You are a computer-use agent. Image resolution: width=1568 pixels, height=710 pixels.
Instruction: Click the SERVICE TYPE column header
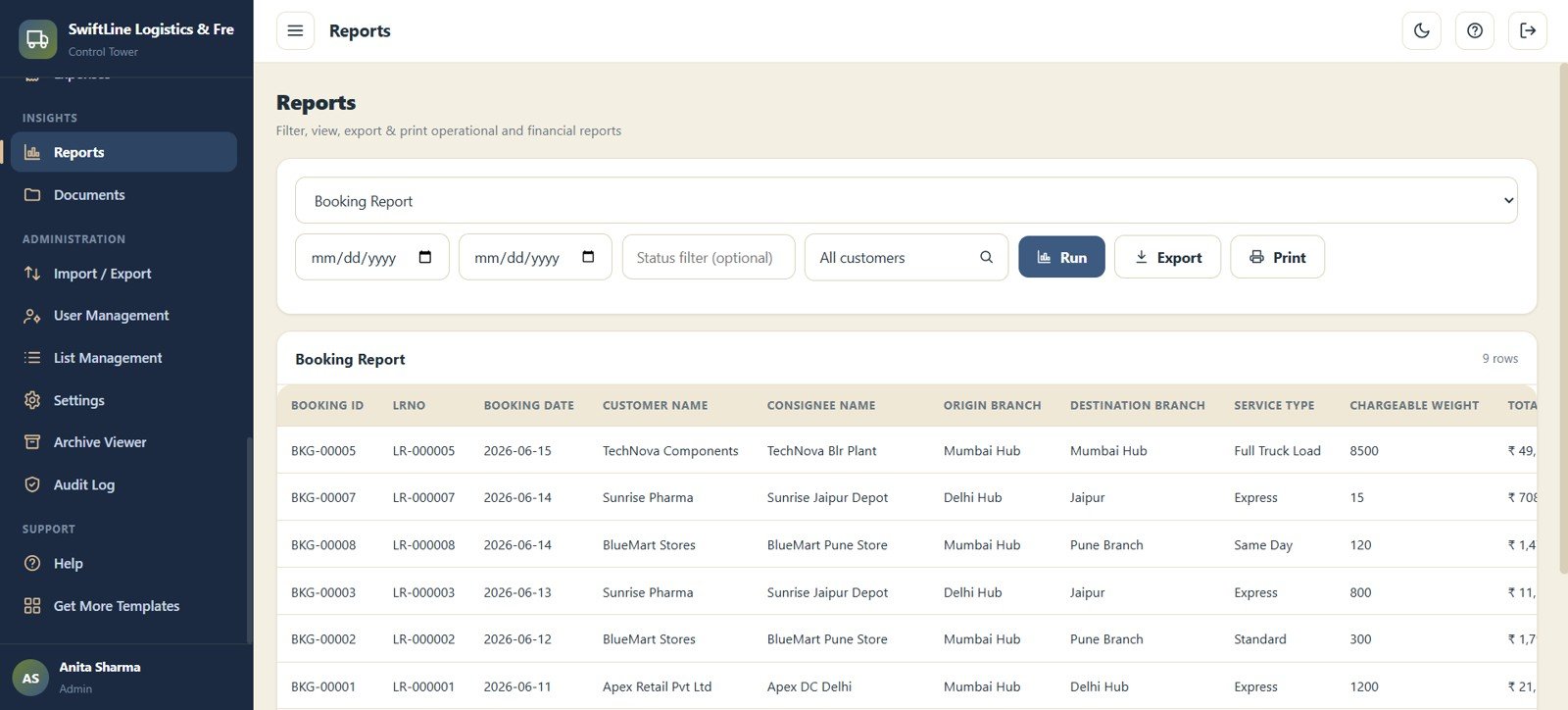[1274, 405]
